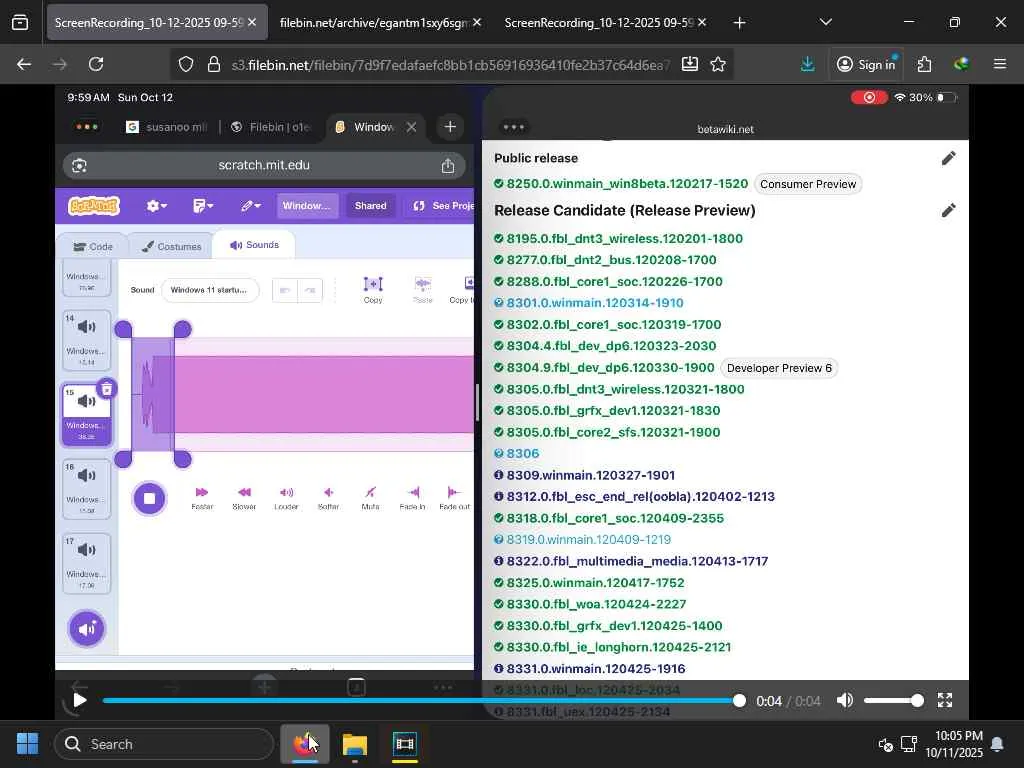Click See Project Page button
1024x768 pixels.
point(441,206)
